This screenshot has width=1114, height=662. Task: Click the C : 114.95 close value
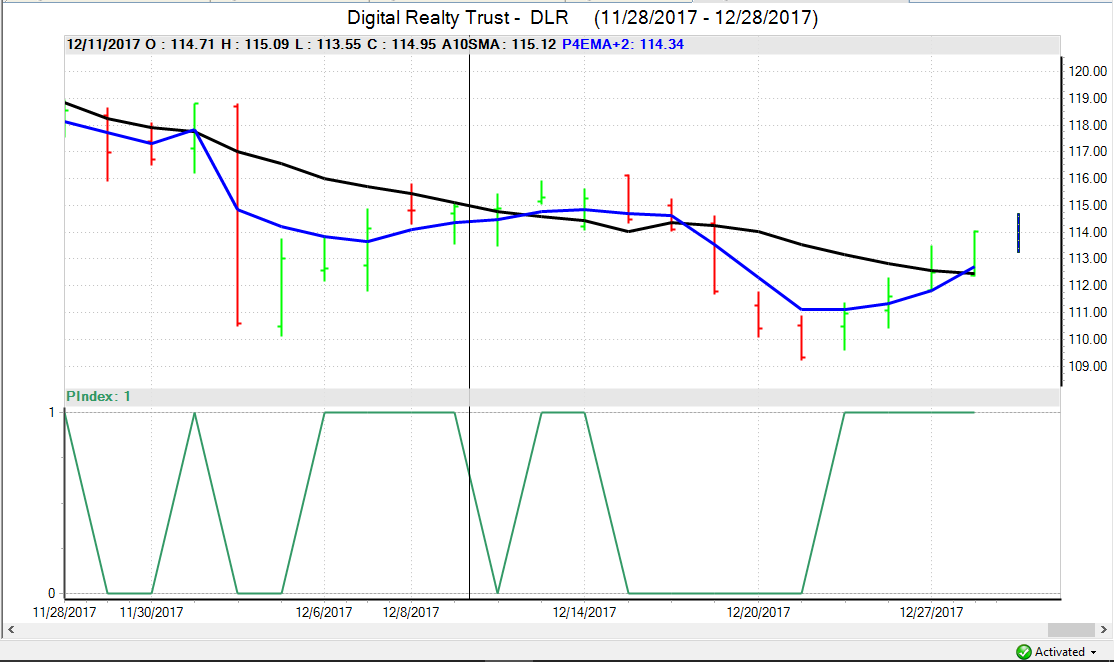(401, 44)
